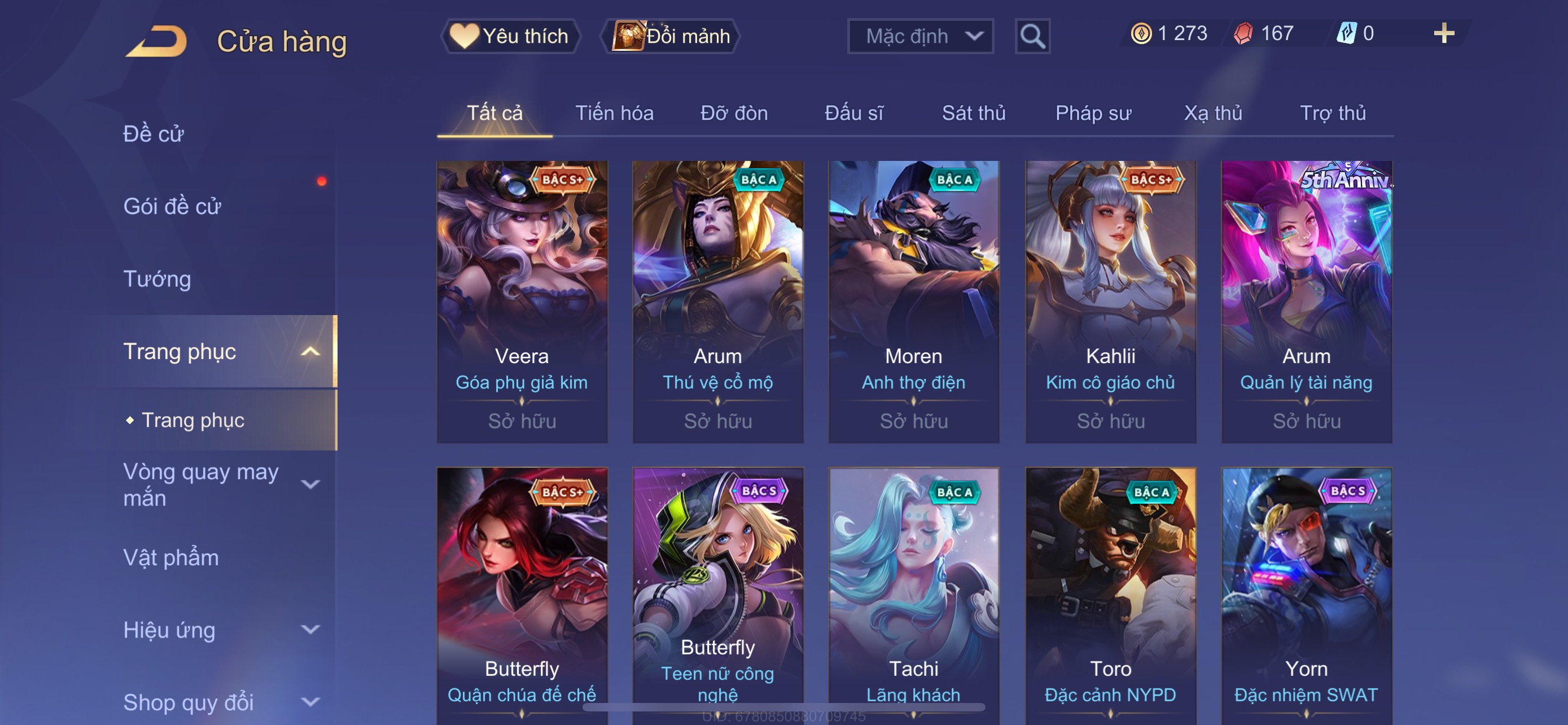Click the gold coin currency icon
This screenshot has width=1568, height=725.
pos(1141,33)
